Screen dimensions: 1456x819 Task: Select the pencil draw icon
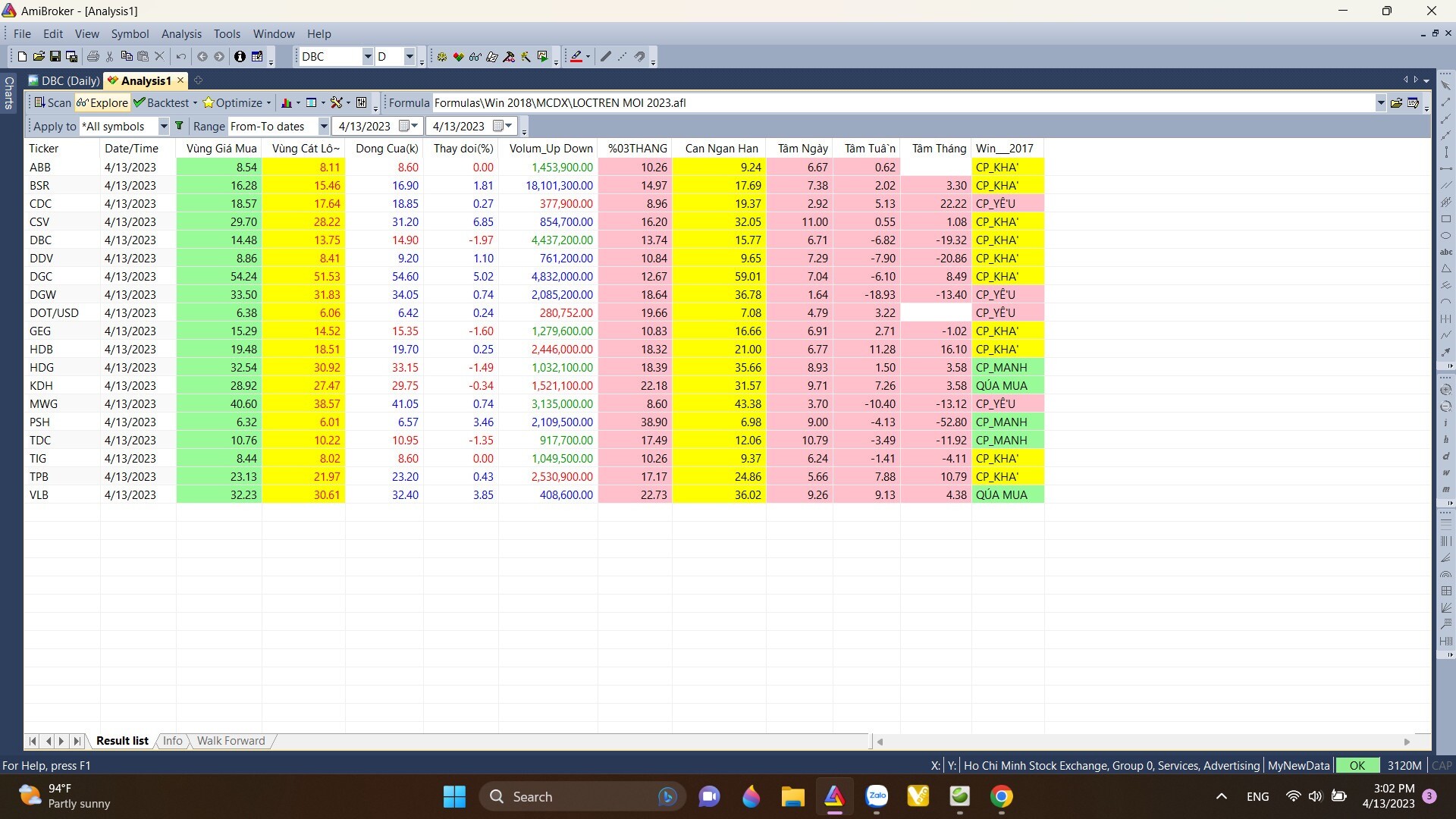[x=605, y=57]
